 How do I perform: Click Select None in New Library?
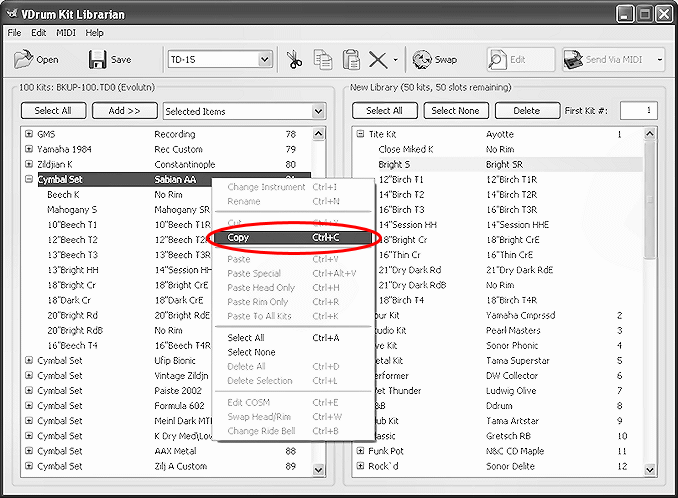456,111
